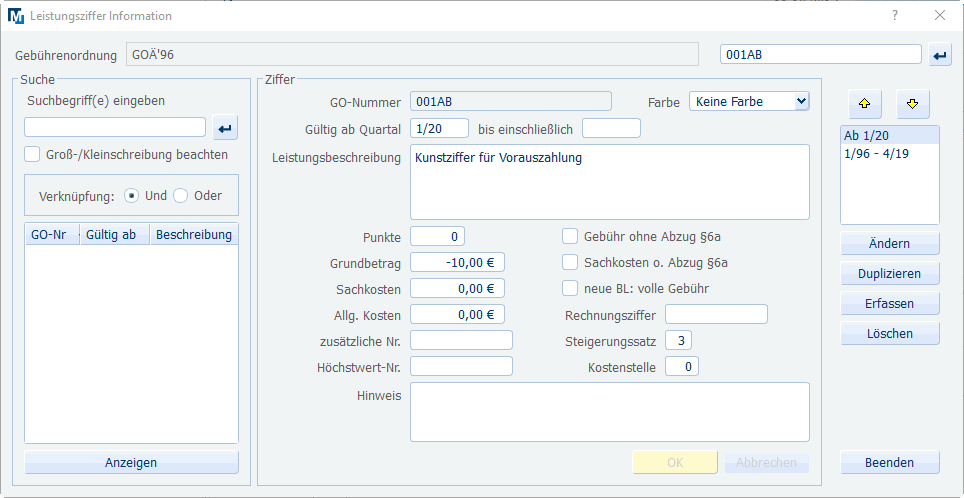The image size is (964, 498).
Task: Click the Kostenstelle field
Action: point(682,367)
